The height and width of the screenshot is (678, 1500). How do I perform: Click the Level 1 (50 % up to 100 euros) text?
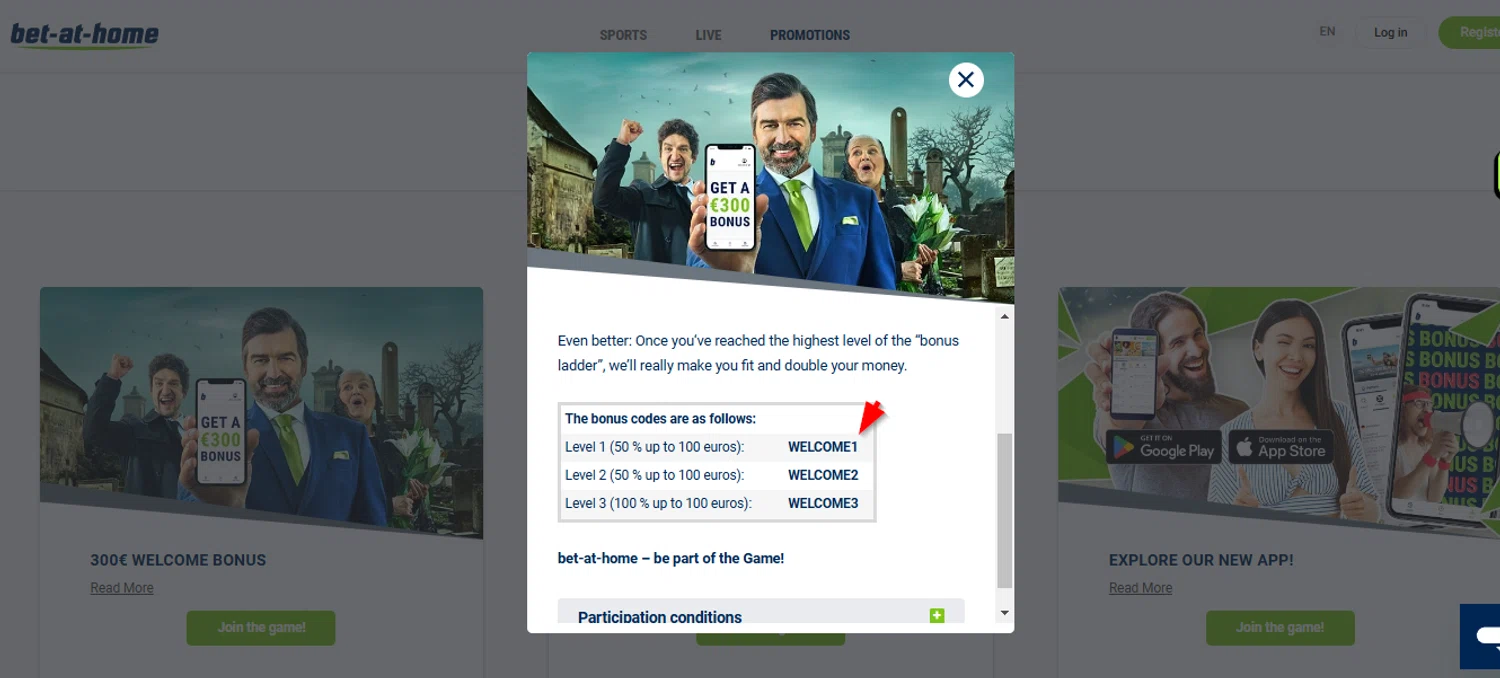pos(655,447)
